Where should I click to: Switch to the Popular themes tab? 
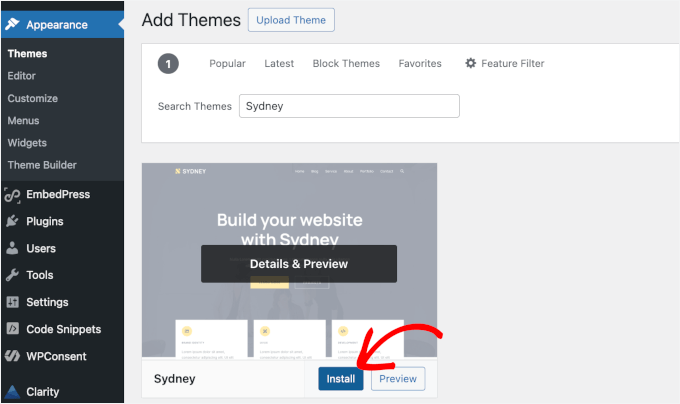coord(227,63)
